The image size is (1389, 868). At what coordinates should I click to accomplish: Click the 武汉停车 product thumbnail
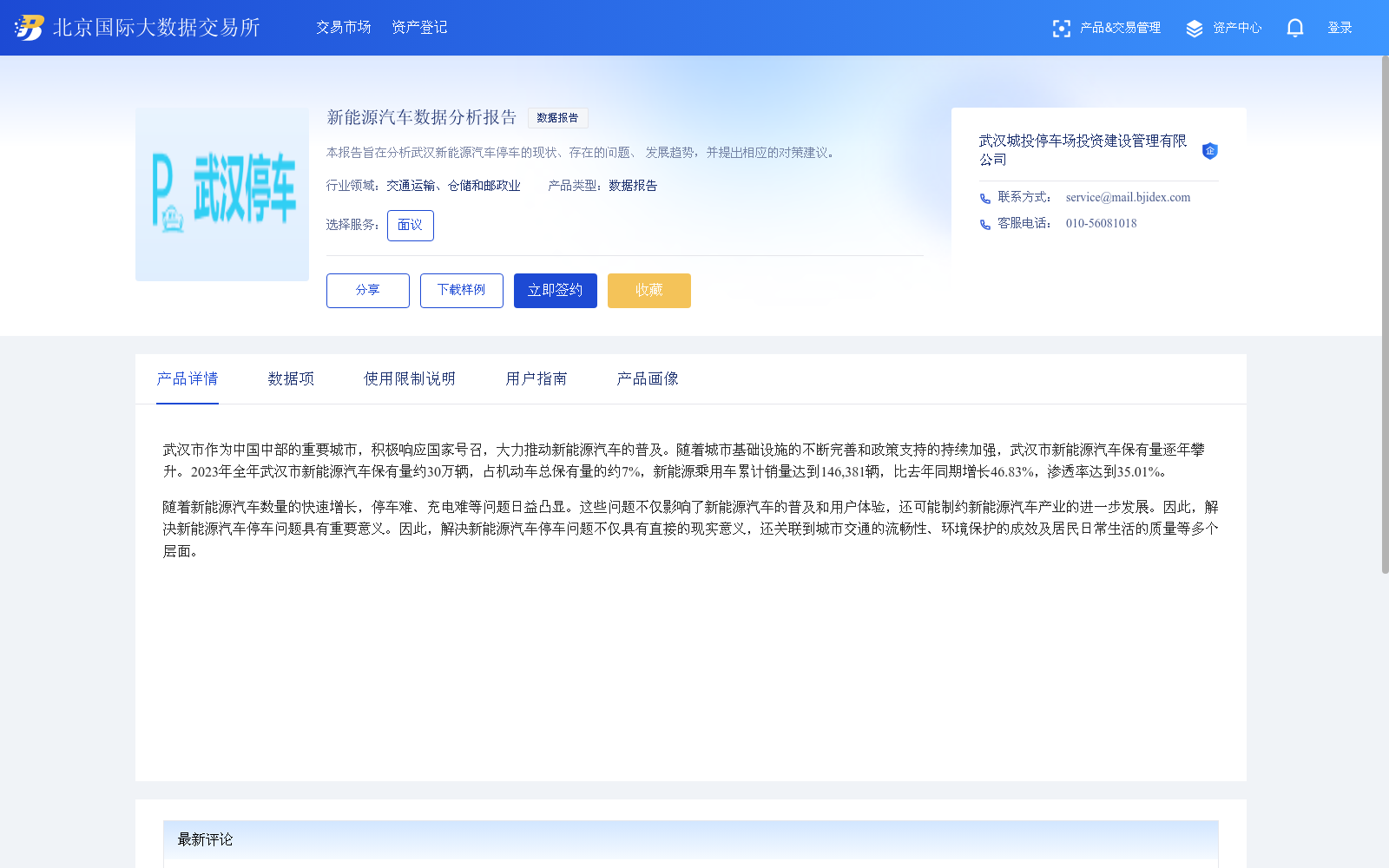pos(222,194)
